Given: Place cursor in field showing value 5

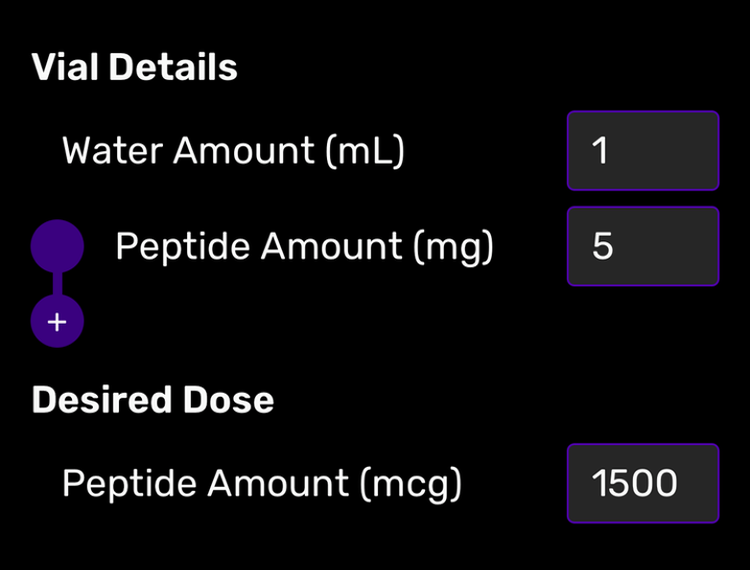Looking at the screenshot, I should [x=643, y=247].
